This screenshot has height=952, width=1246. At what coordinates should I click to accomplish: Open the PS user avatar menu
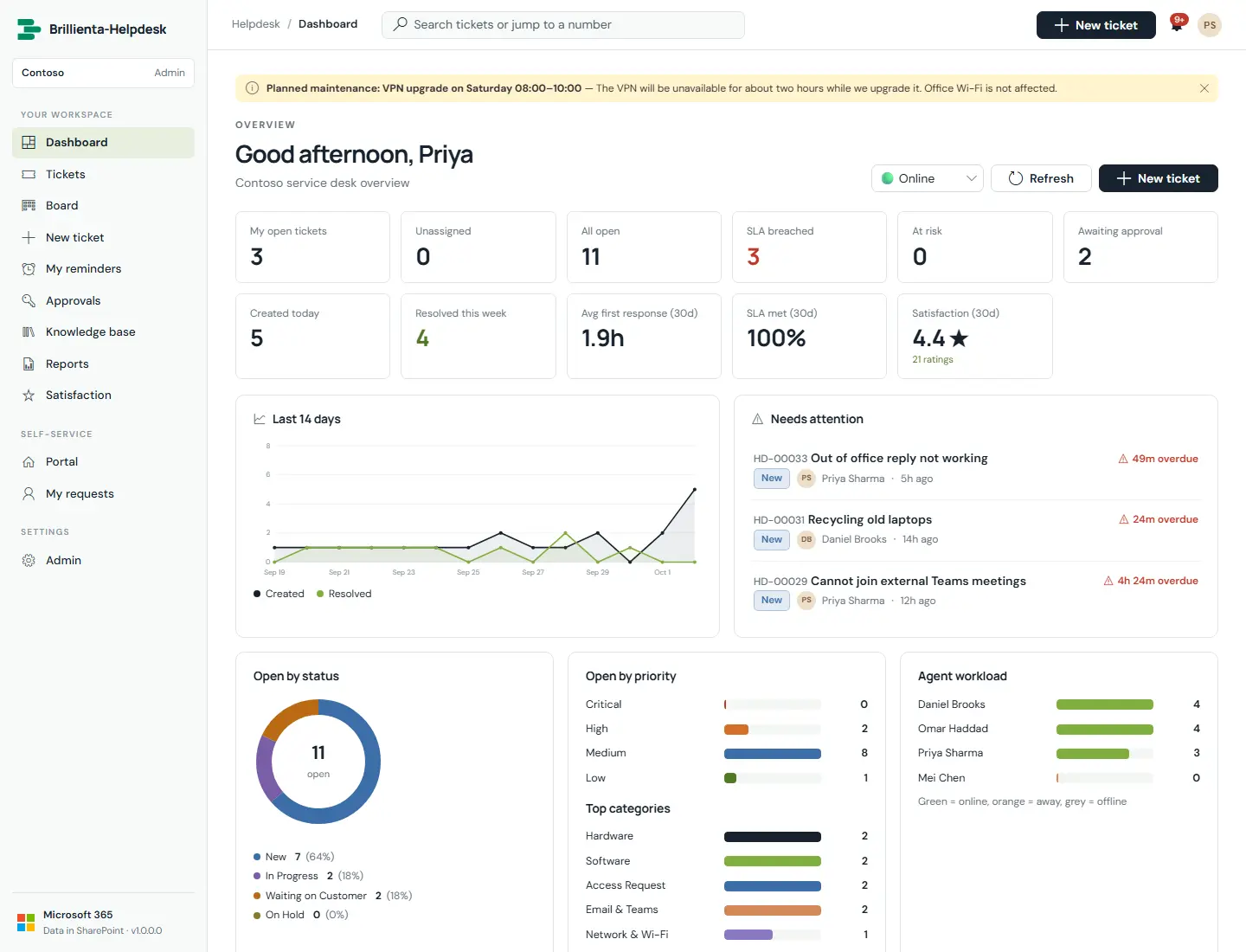(1210, 25)
